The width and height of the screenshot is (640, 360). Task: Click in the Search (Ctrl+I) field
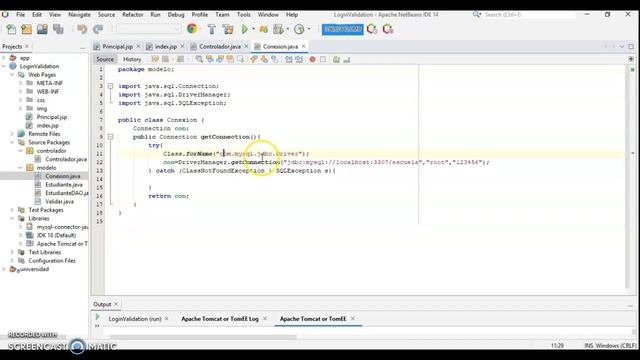tap(530, 14)
